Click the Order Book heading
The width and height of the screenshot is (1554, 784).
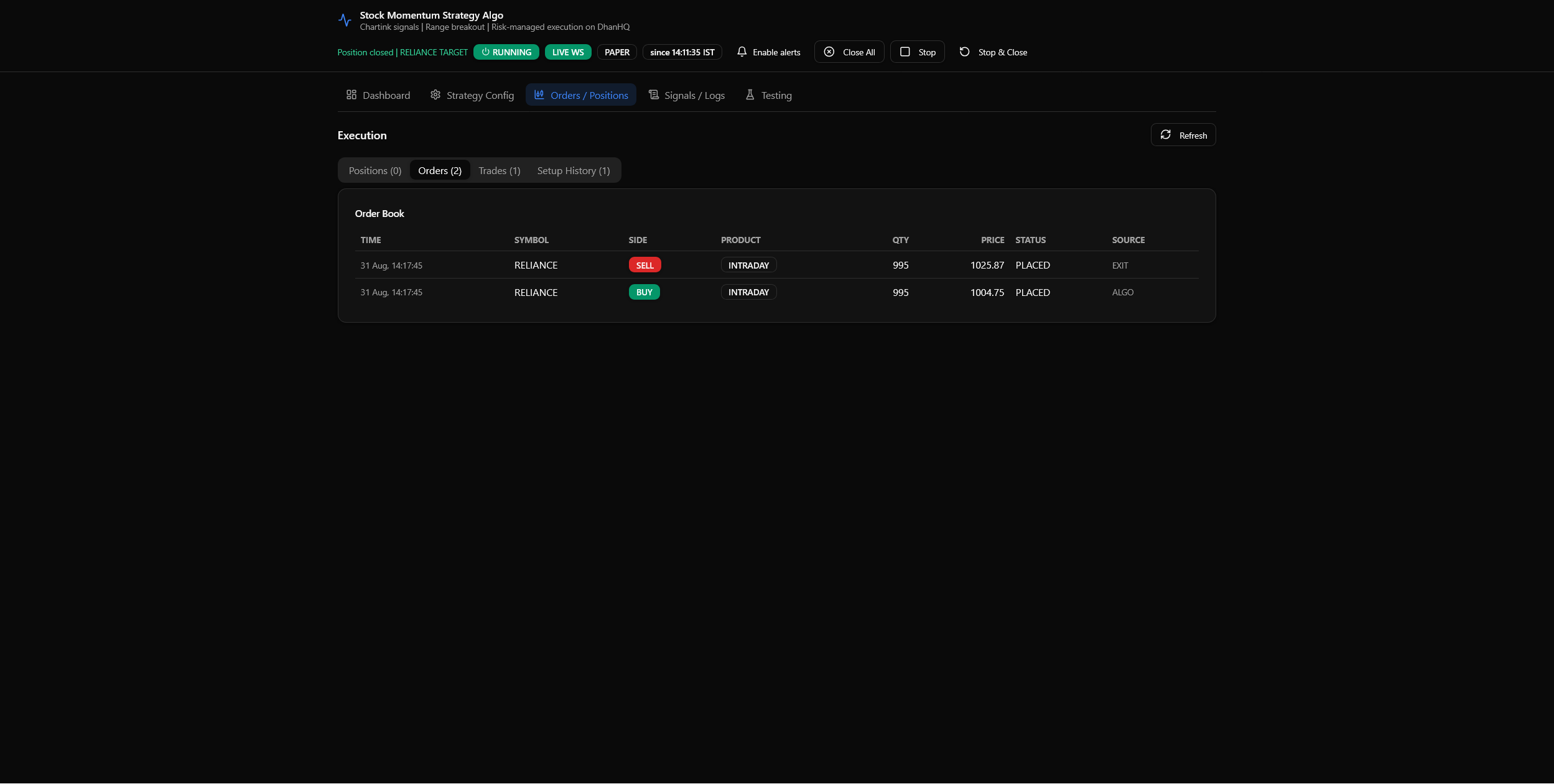click(x=379, y=214)
